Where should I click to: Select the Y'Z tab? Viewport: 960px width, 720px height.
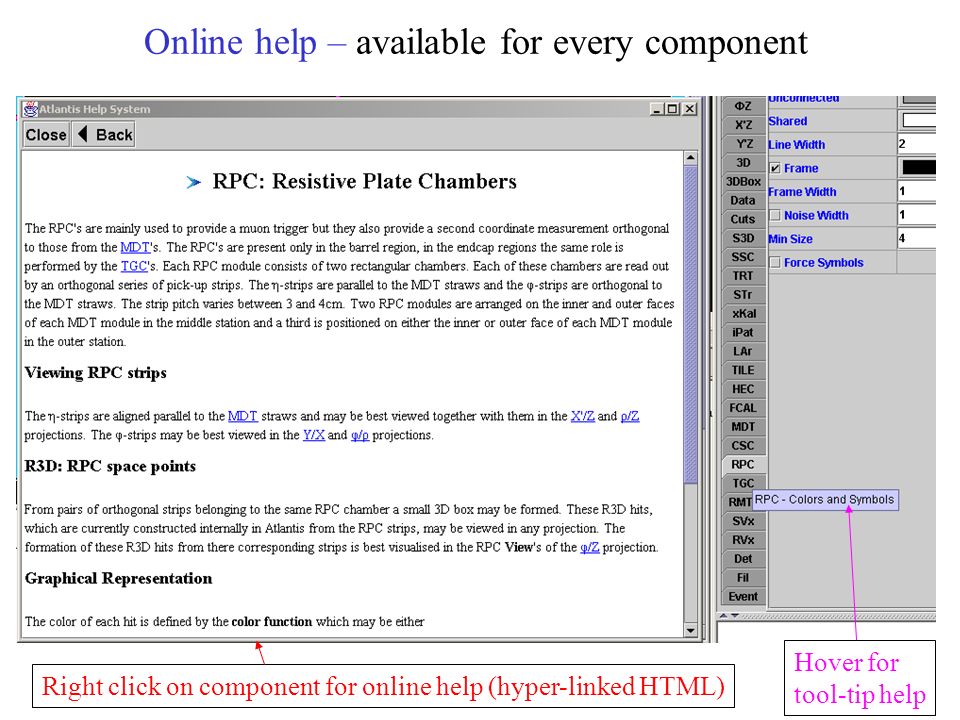click(743, 144)
